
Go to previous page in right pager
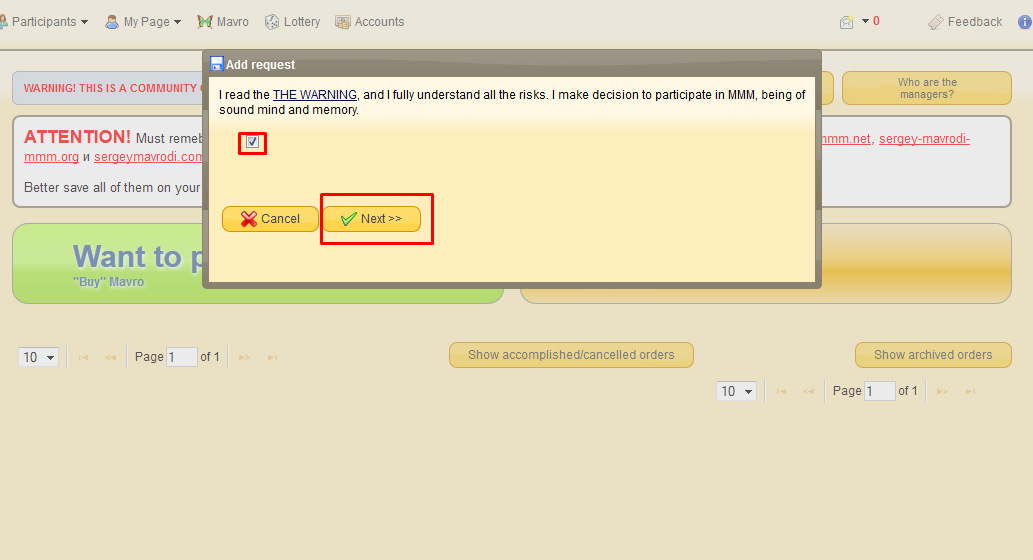point(808,391)
